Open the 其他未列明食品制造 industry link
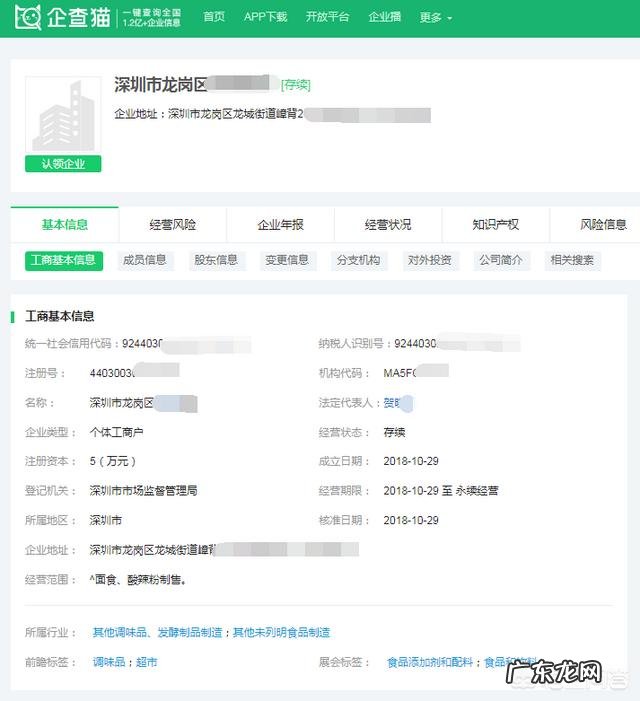 pos(282,633)
